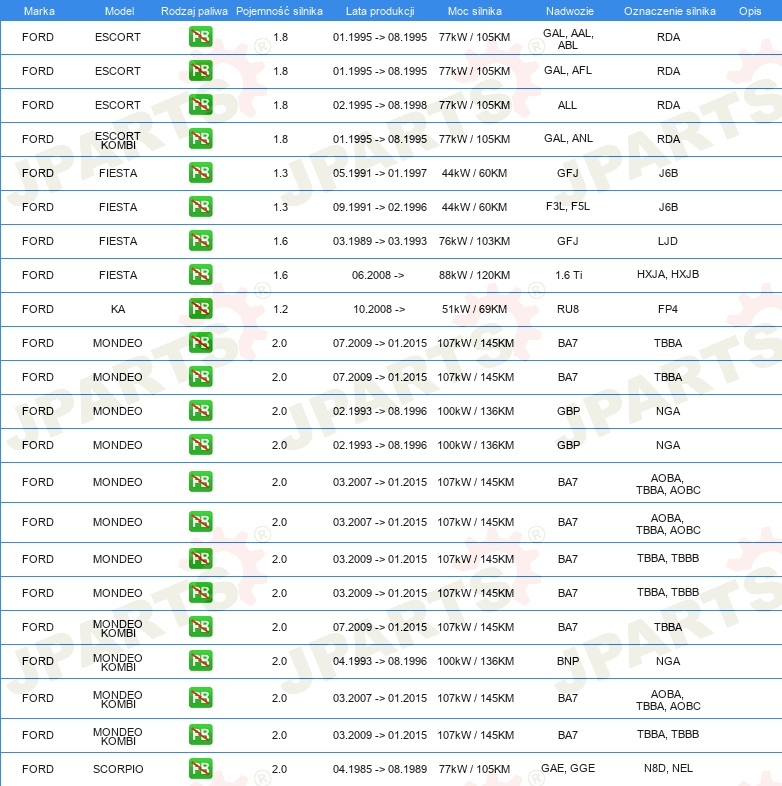Click the petrol fuel icon in the Escort GAL, AFL row
782x786 pixels.
[201, 71]
